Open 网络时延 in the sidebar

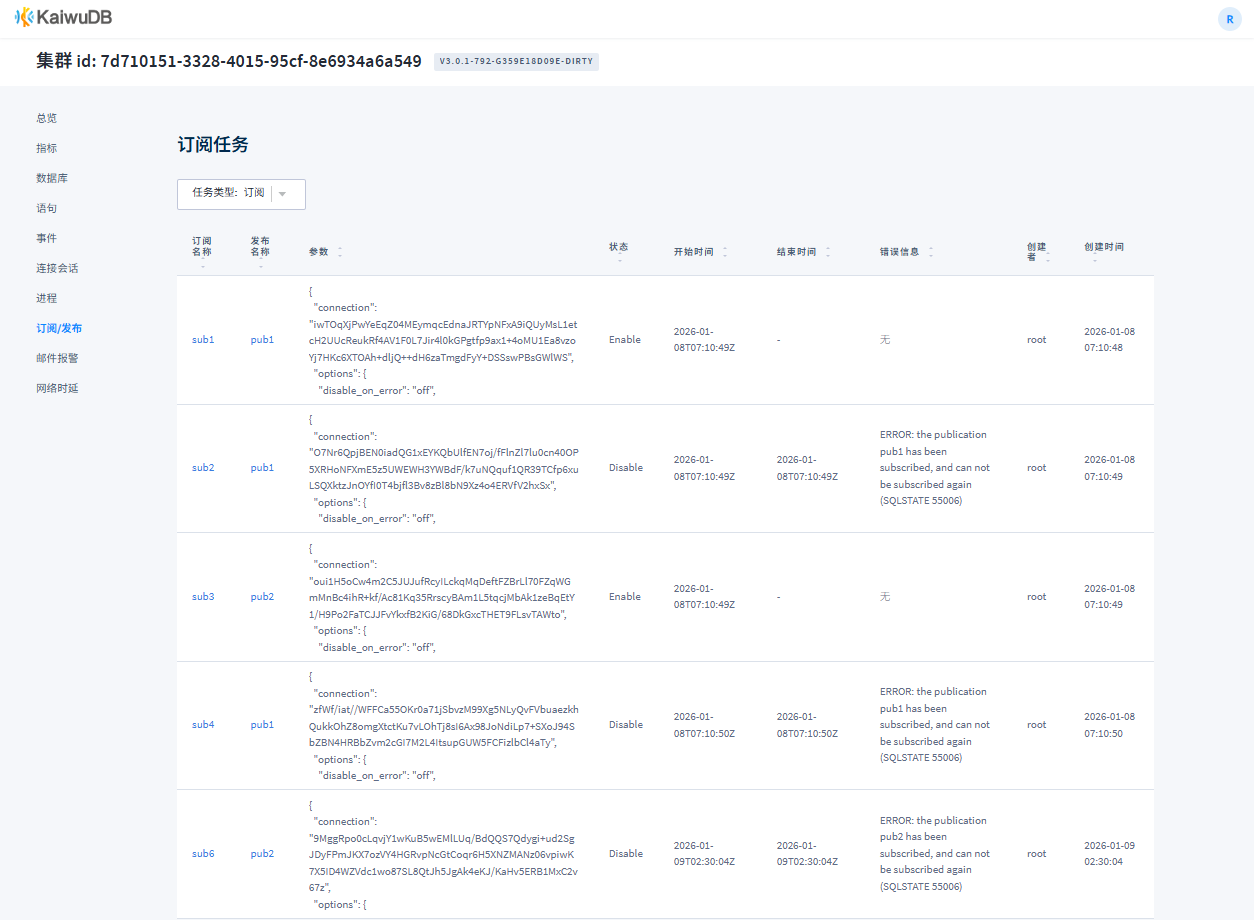pyautogui.click(x=57, y=388)
